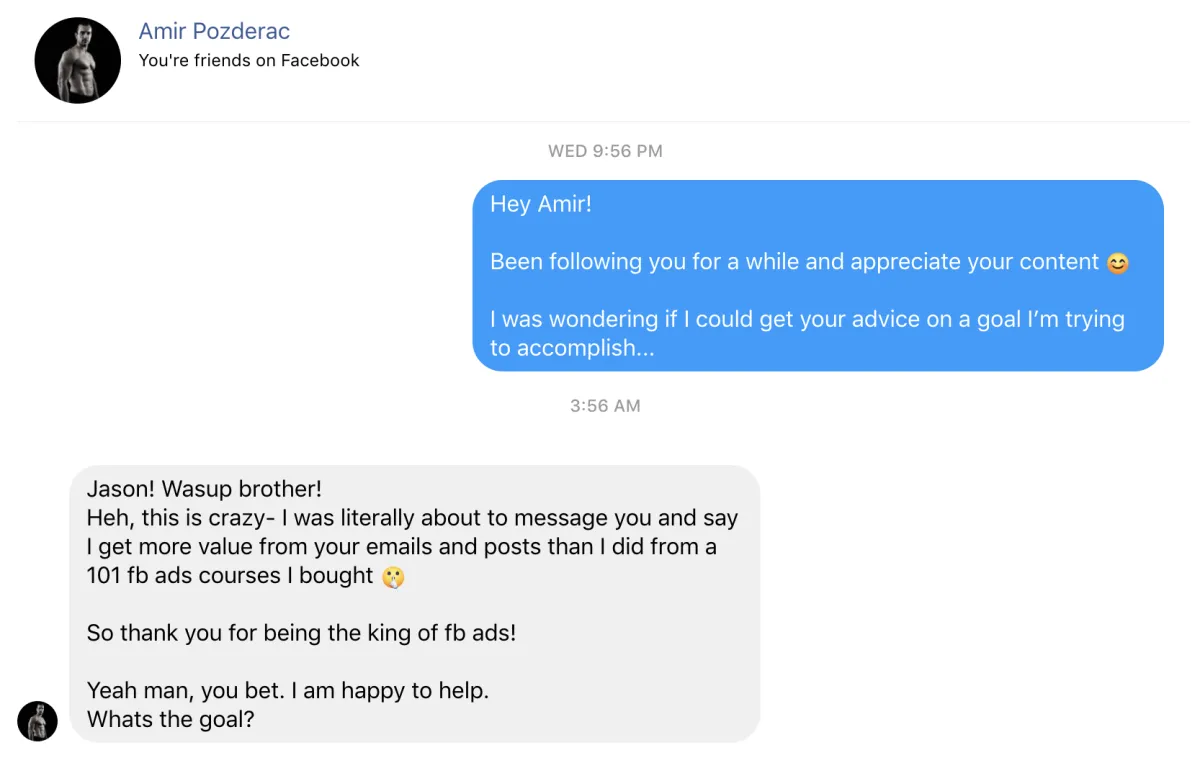Viewport: 1200px width, 763px height.
Task: Click the "101 fb ads courses I bought" text
Action: pos(230,576)
